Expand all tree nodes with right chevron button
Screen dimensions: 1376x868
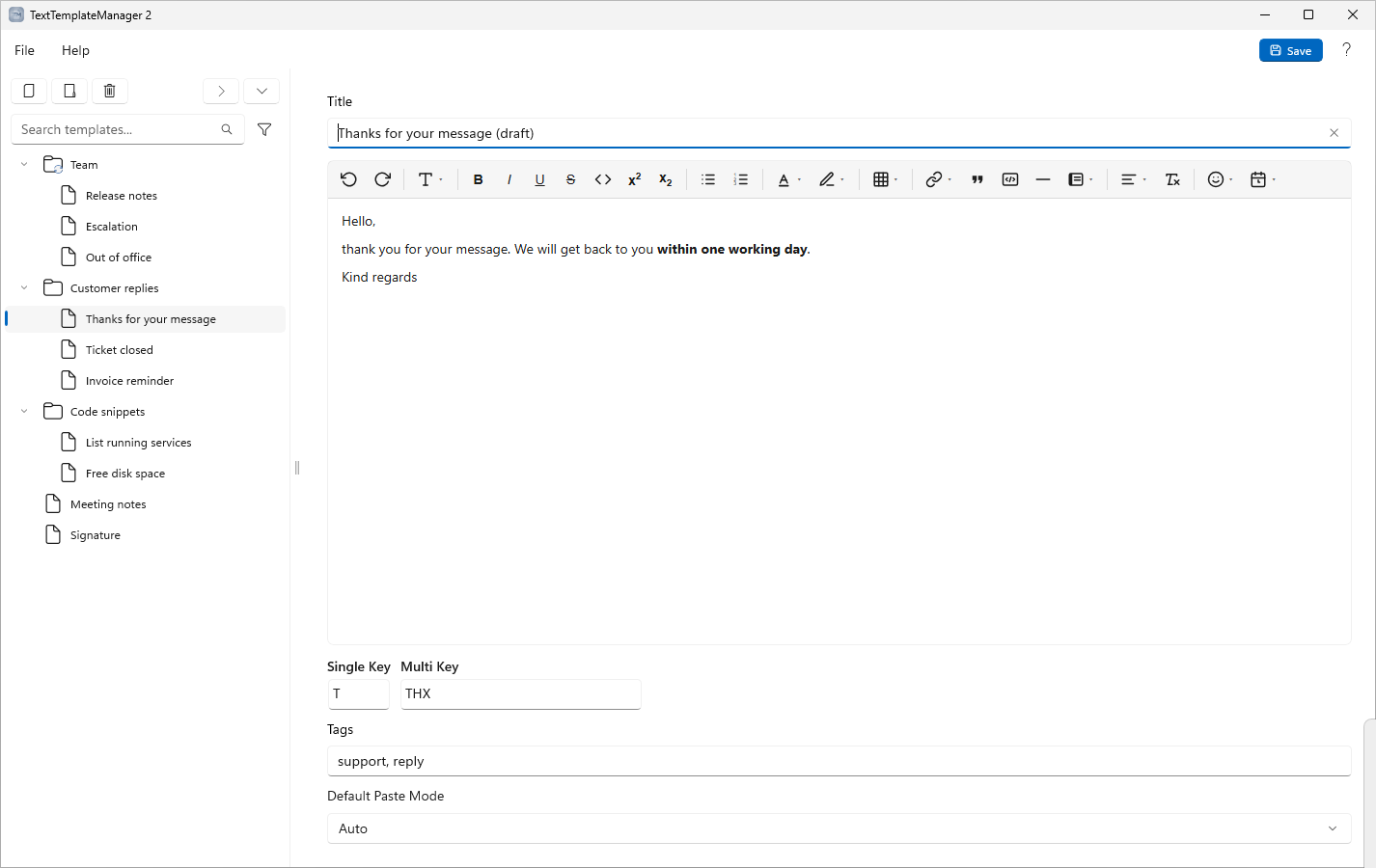pos(221,91)
